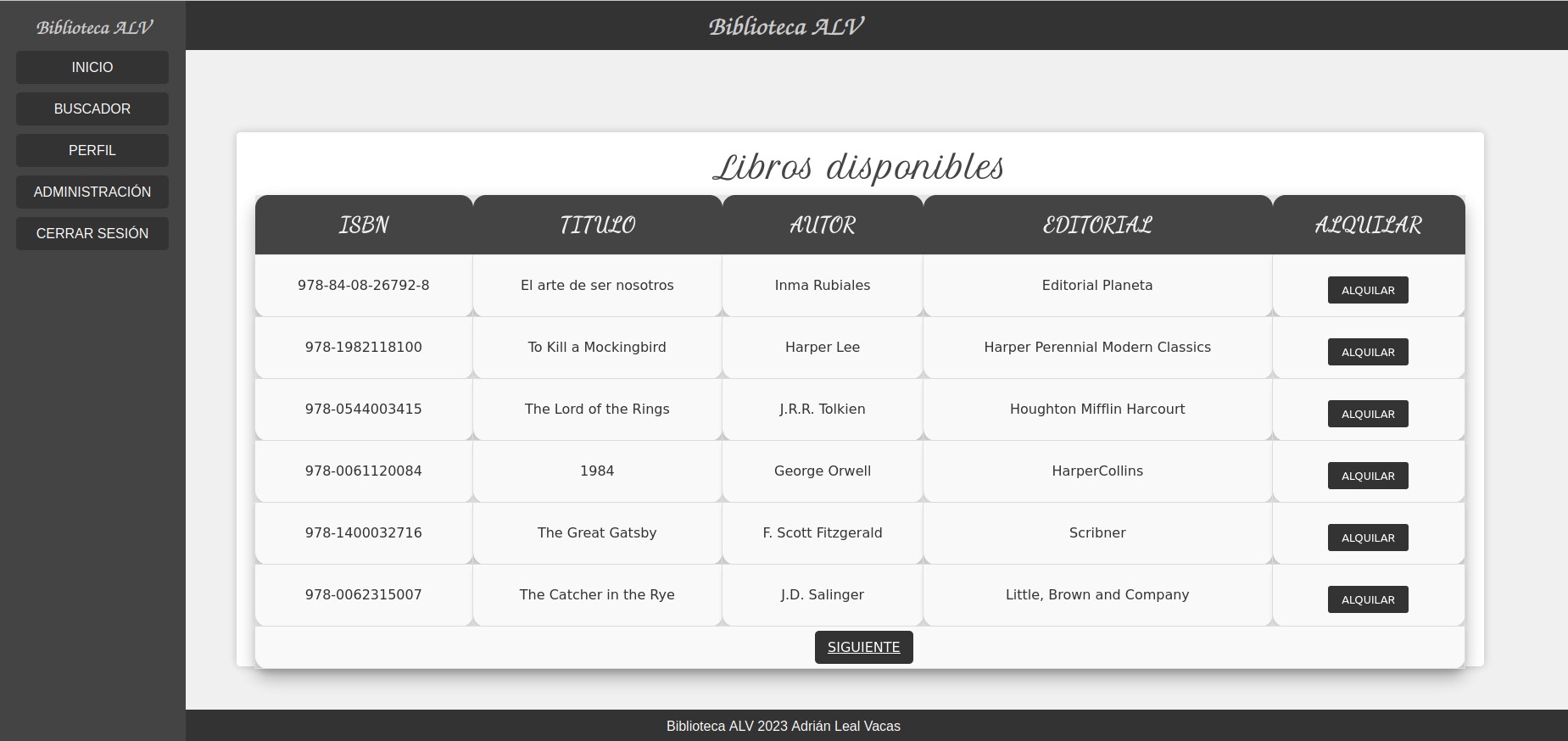Click publisher Scribner
The width and height of the screenshot is (1568, 741).
[1097, 532]
